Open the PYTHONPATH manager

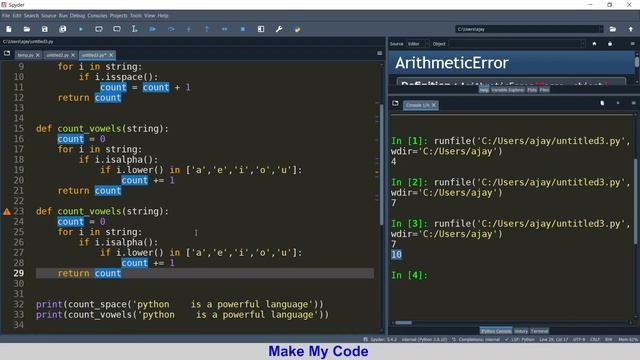(297, 29)
